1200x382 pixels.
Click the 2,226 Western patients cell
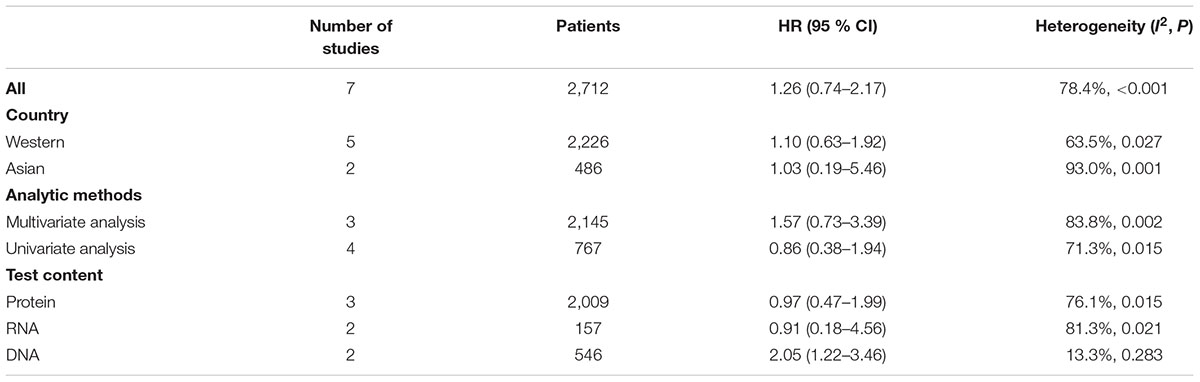point(588,140)
